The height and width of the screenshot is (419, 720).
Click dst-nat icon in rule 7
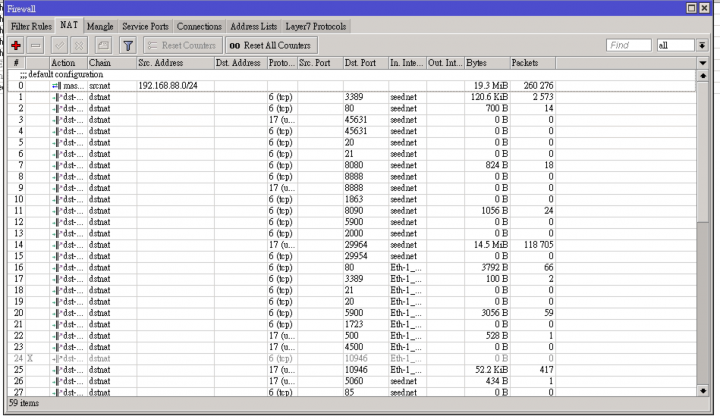(x=57, y=165)
